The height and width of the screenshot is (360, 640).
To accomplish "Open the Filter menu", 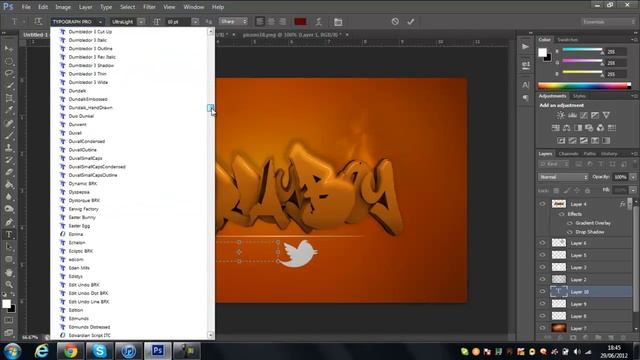I will 149,7.
